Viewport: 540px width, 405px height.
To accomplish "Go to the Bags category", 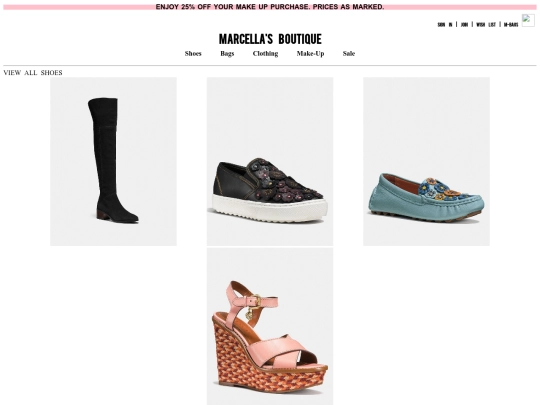I will point(227,53).
